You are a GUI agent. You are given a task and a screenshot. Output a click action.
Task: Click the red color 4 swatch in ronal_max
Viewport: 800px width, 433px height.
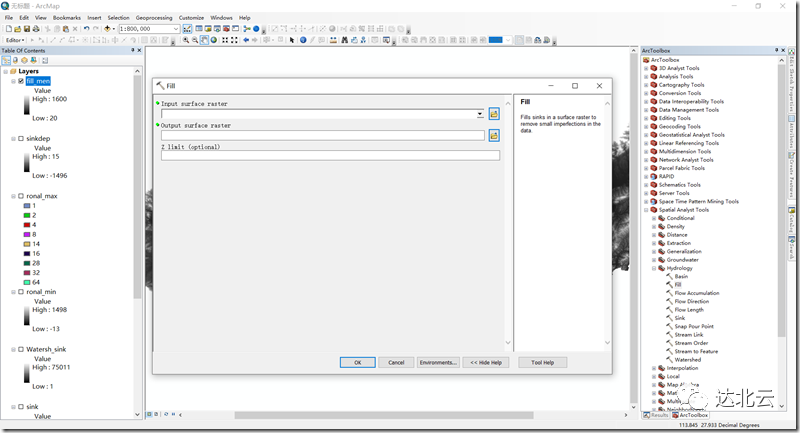click(27, 225)
